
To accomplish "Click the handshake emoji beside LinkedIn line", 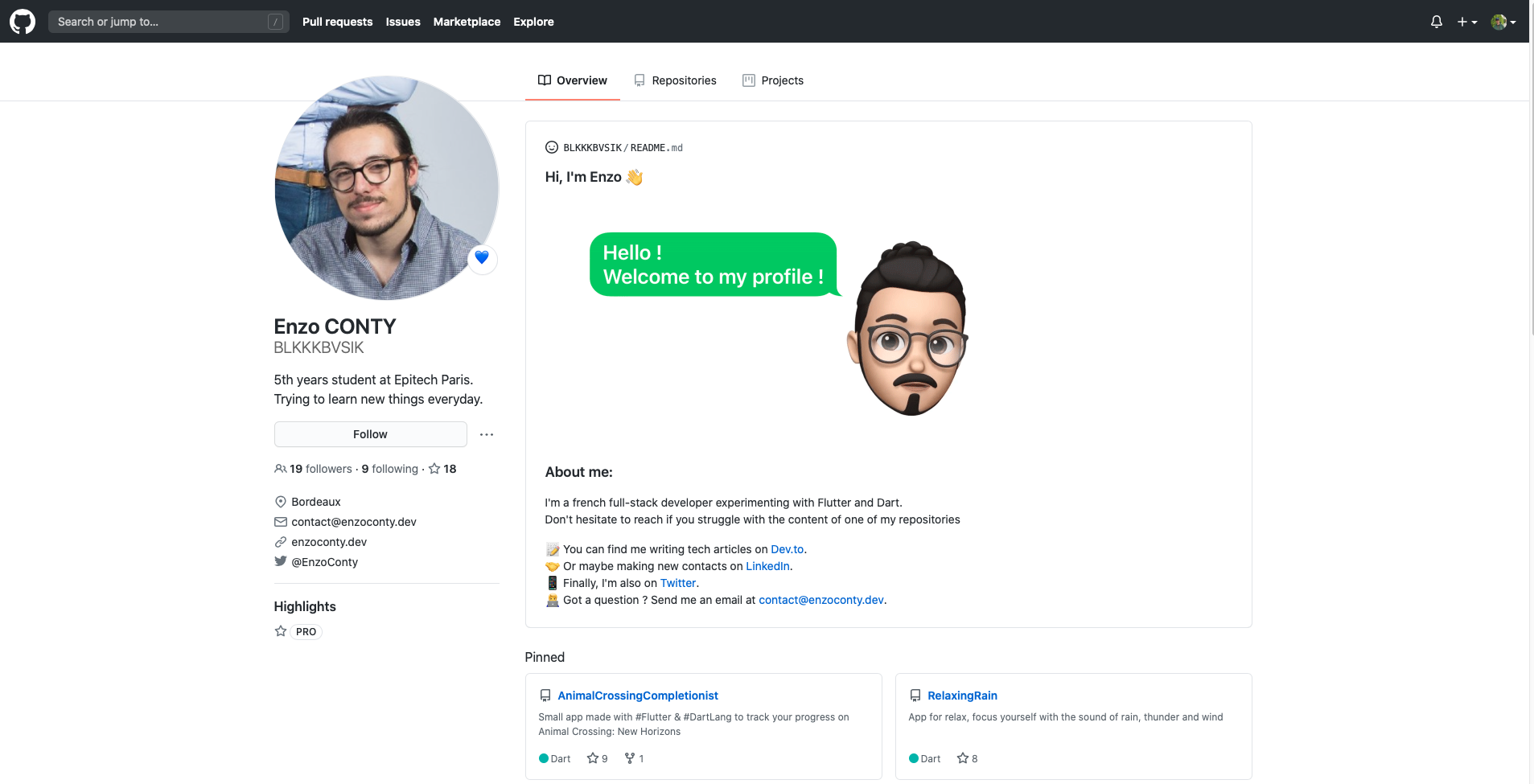I will point(553,566).
